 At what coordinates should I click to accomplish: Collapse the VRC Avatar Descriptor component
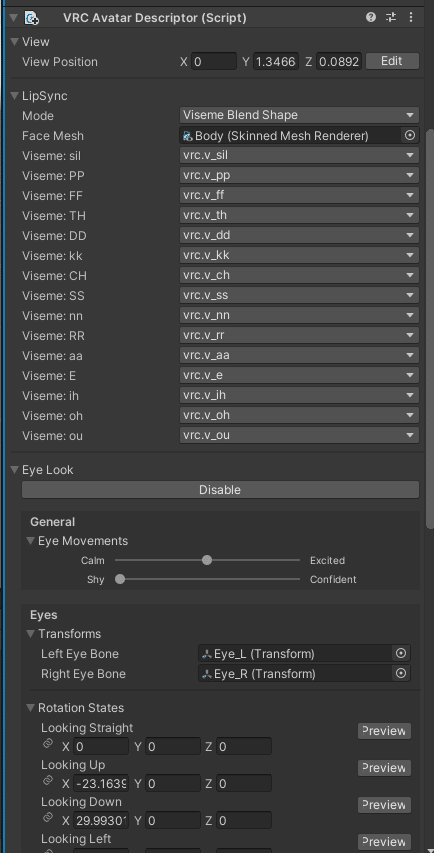pyautogui.click(x=14, y=18)
